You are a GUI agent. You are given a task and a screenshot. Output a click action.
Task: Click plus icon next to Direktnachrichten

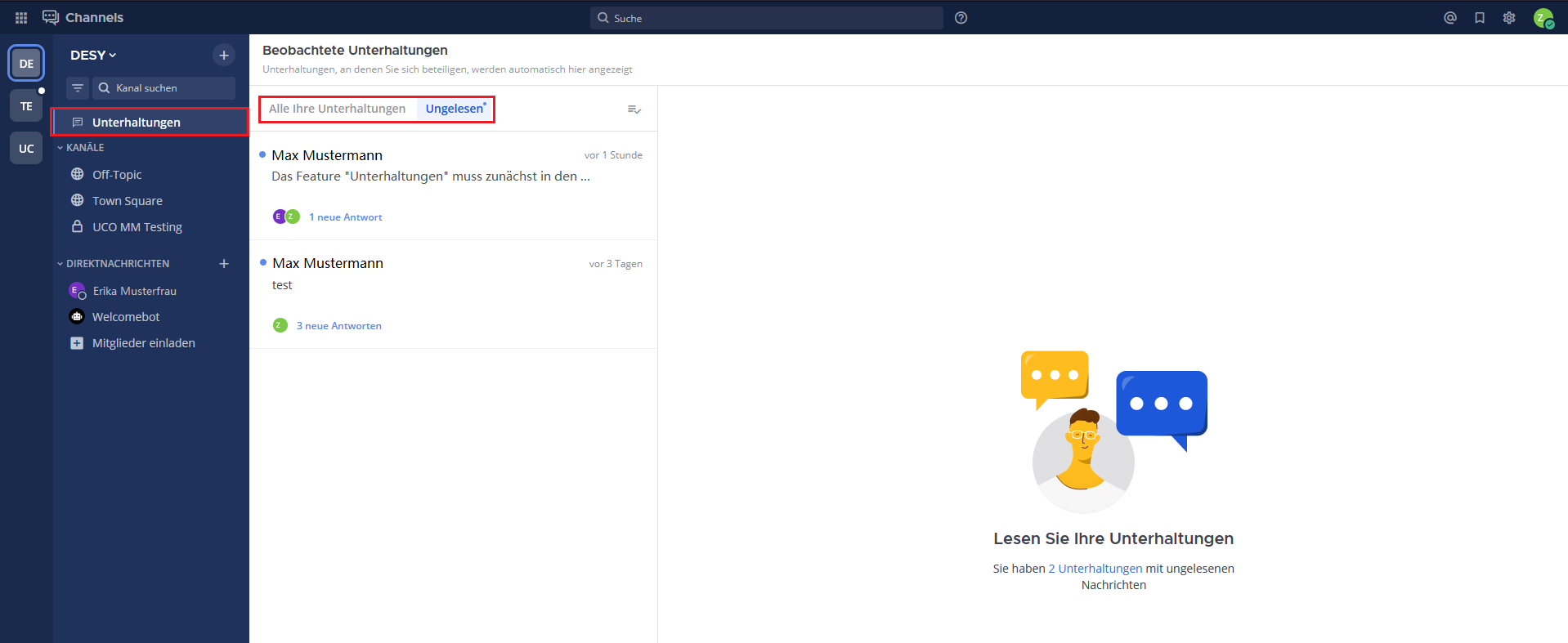coord(224,264)
